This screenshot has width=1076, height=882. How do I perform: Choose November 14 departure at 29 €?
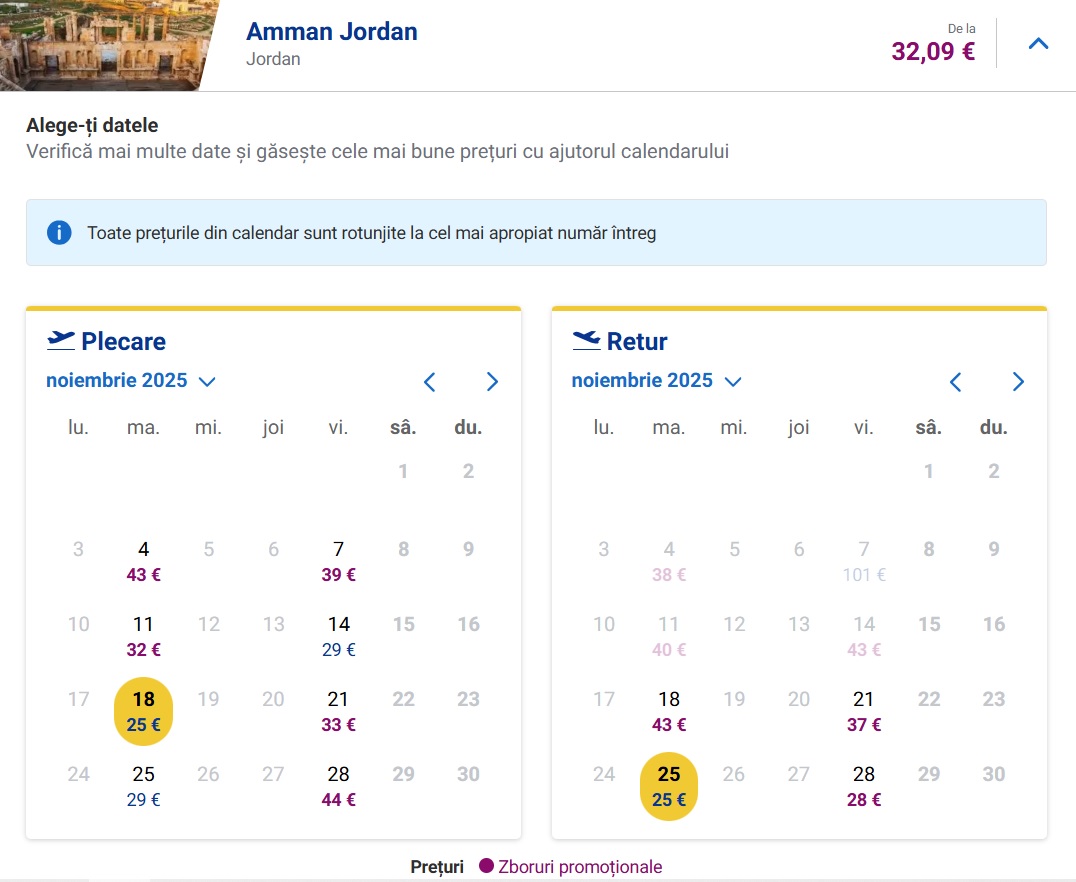click(338, 636)
